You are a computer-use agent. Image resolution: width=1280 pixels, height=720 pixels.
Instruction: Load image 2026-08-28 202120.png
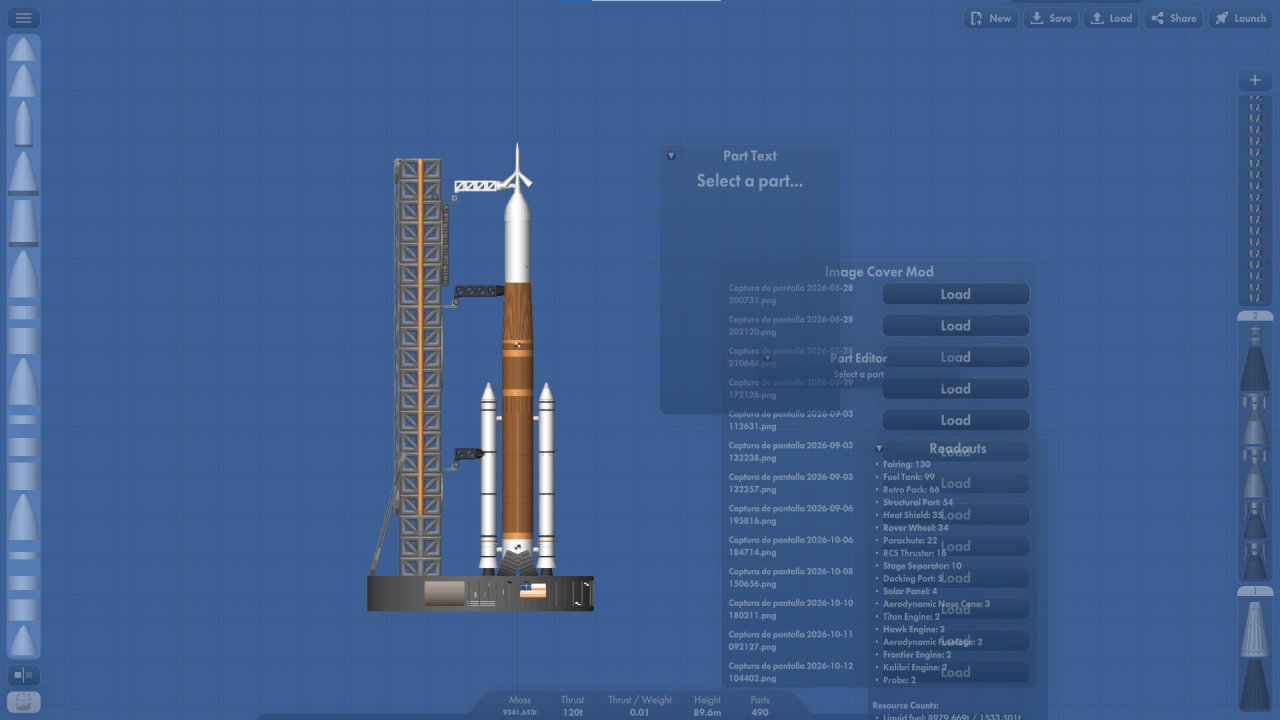pyautogui.click(x=955, y=326)
